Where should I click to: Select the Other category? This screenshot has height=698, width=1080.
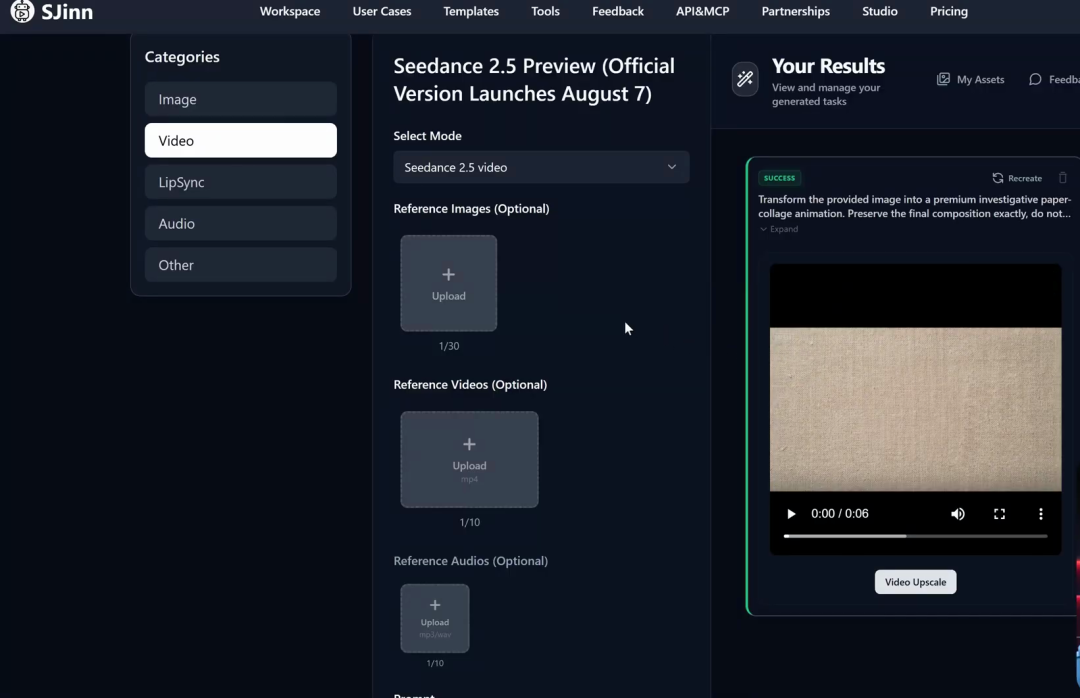tap(240, 265)
